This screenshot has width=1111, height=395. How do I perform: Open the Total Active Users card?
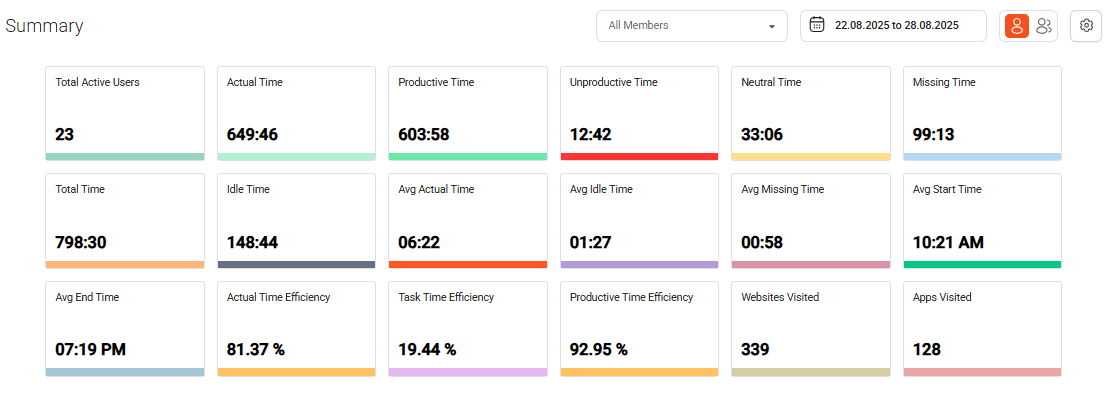125,113
